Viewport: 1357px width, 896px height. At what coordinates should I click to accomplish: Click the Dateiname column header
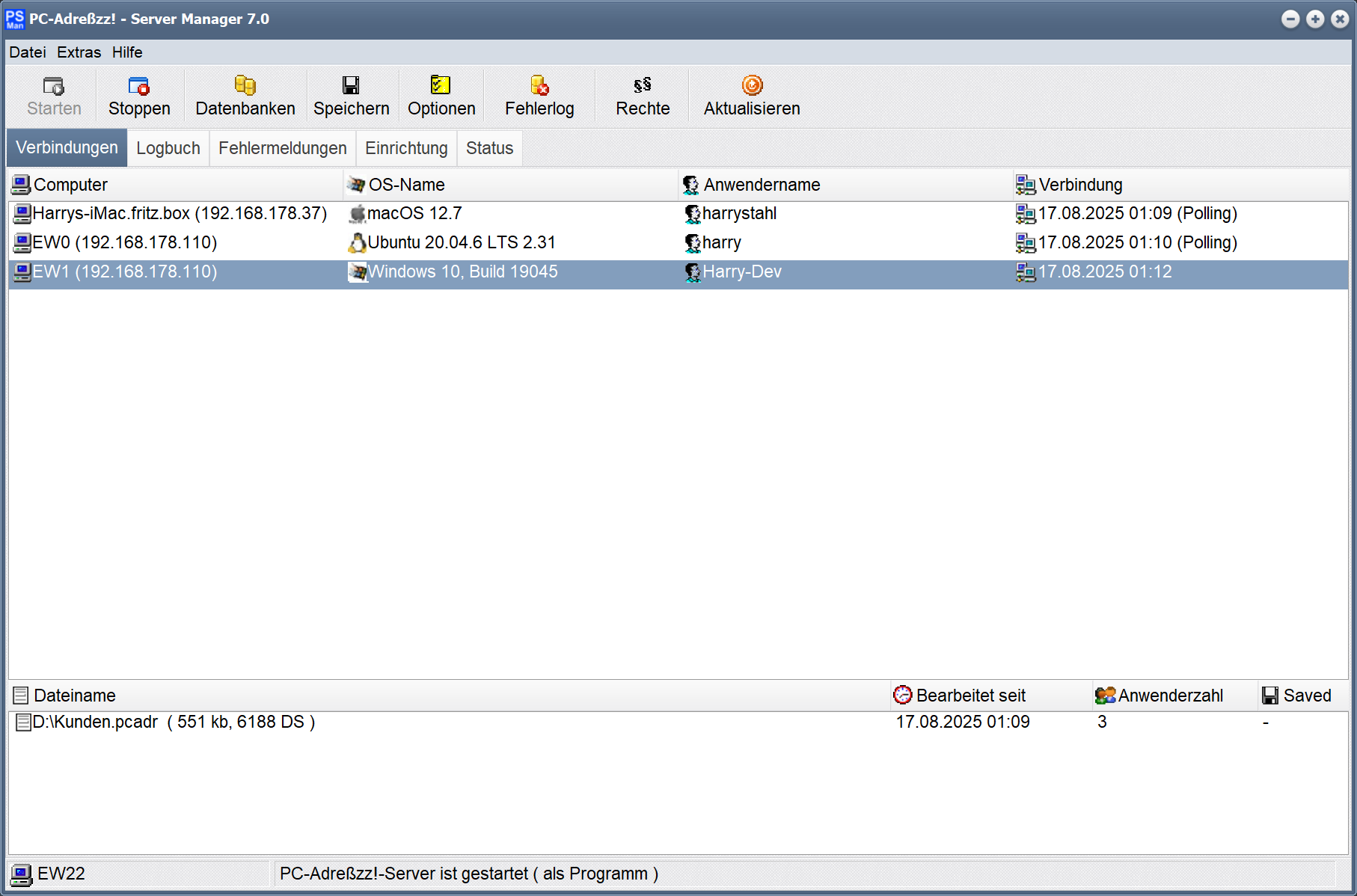449,696
